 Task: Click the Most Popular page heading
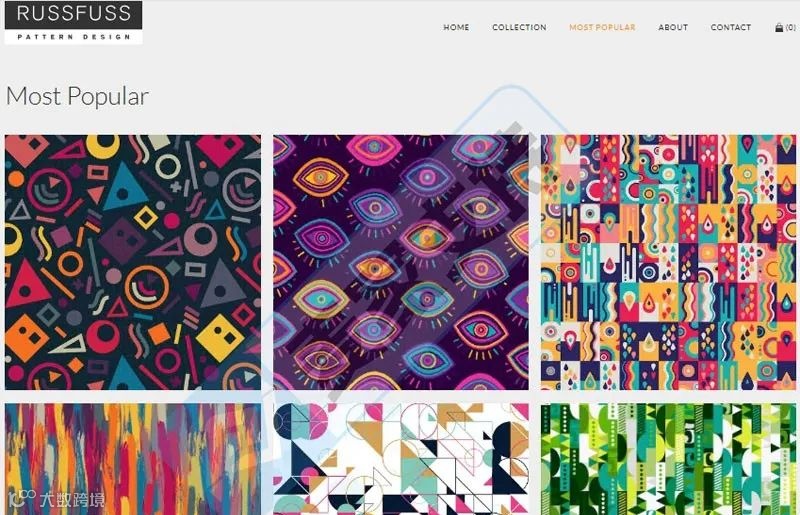click(x=77, y=96)
